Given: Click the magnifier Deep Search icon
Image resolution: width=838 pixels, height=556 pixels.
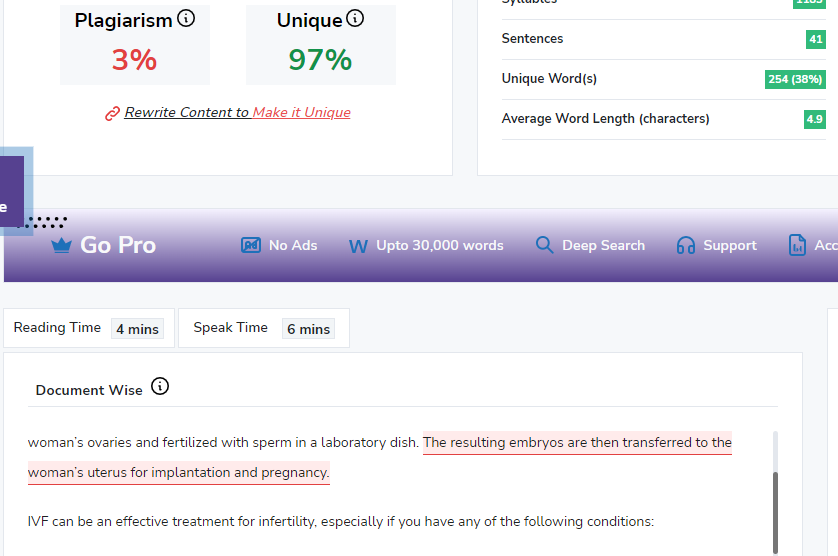Looking at the screenshot, I should pos(544,245).
